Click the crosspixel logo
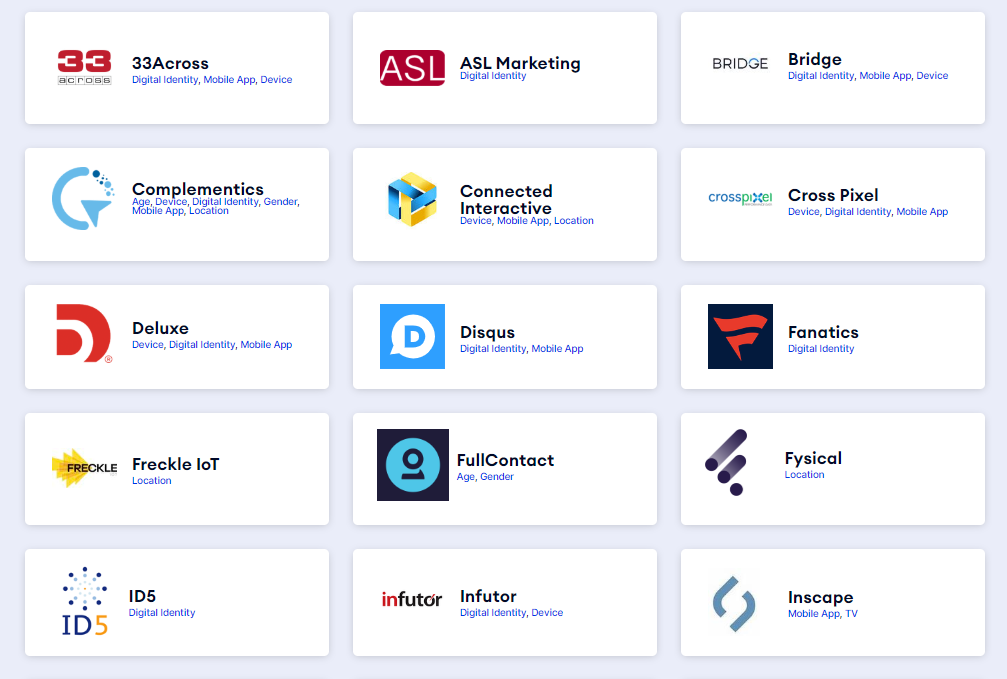 pyautogui.click(x=740, y=198)
